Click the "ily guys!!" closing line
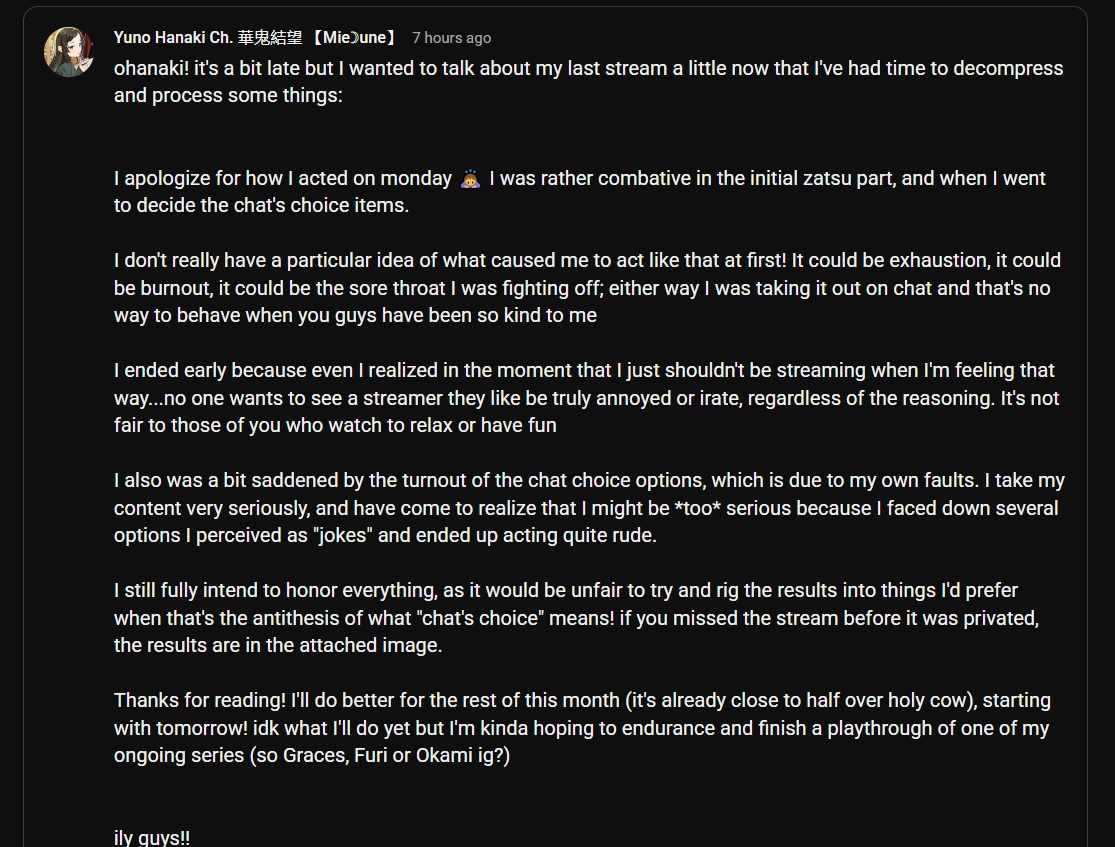 click(x=151, y=837)
